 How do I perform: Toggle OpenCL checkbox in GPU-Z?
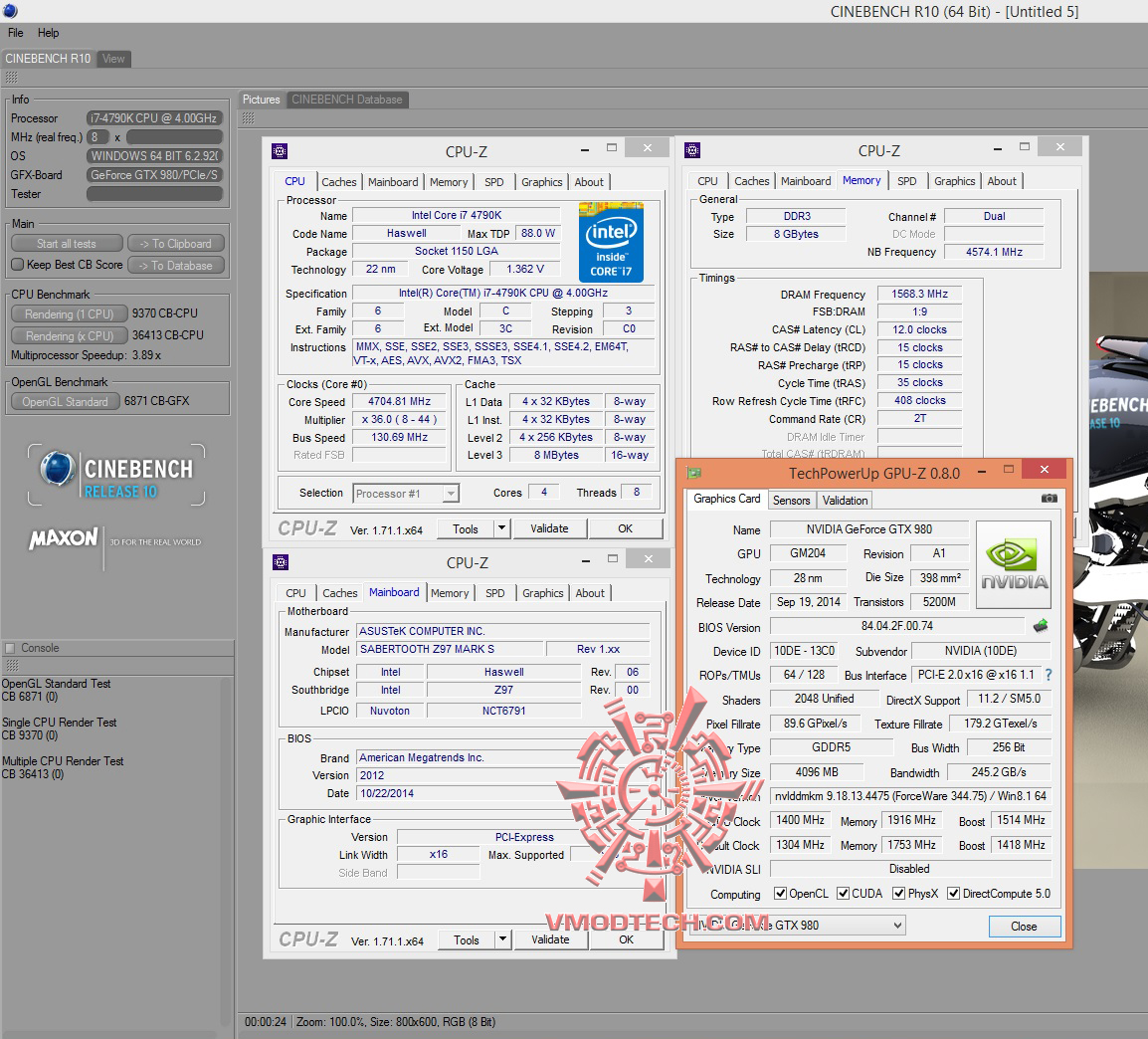781,894
